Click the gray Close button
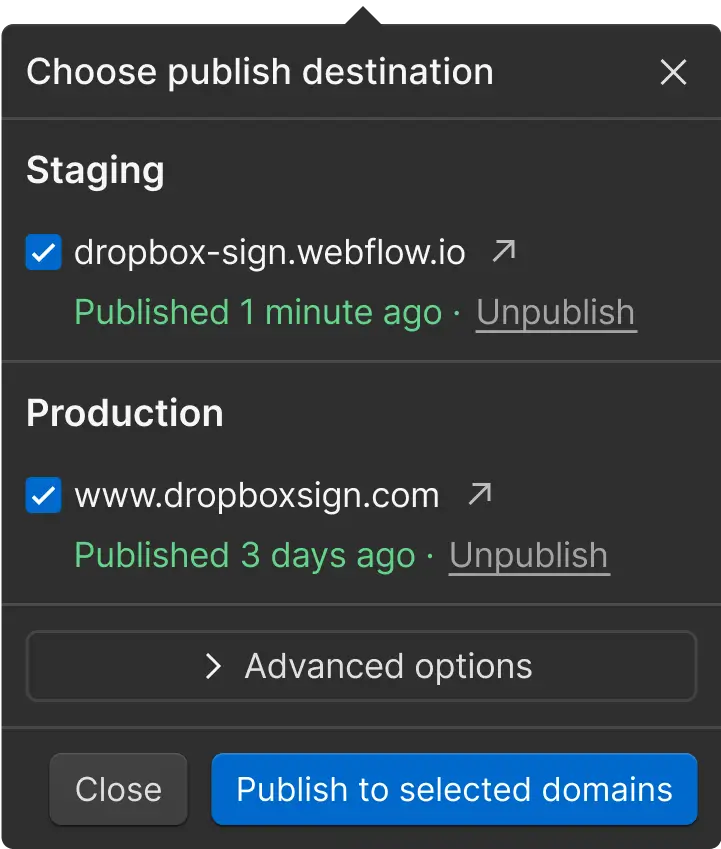Screen dimensions: 721x849 pyautogui.click(x=119, y=789)
